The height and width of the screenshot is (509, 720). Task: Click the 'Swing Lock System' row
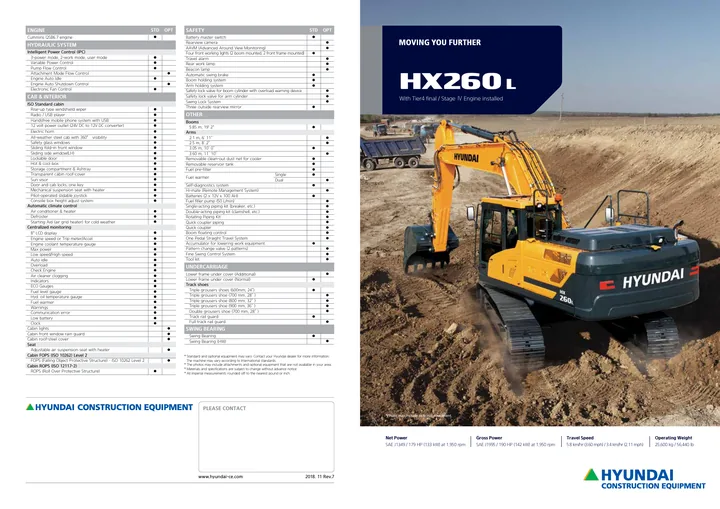tap(259, 102)
